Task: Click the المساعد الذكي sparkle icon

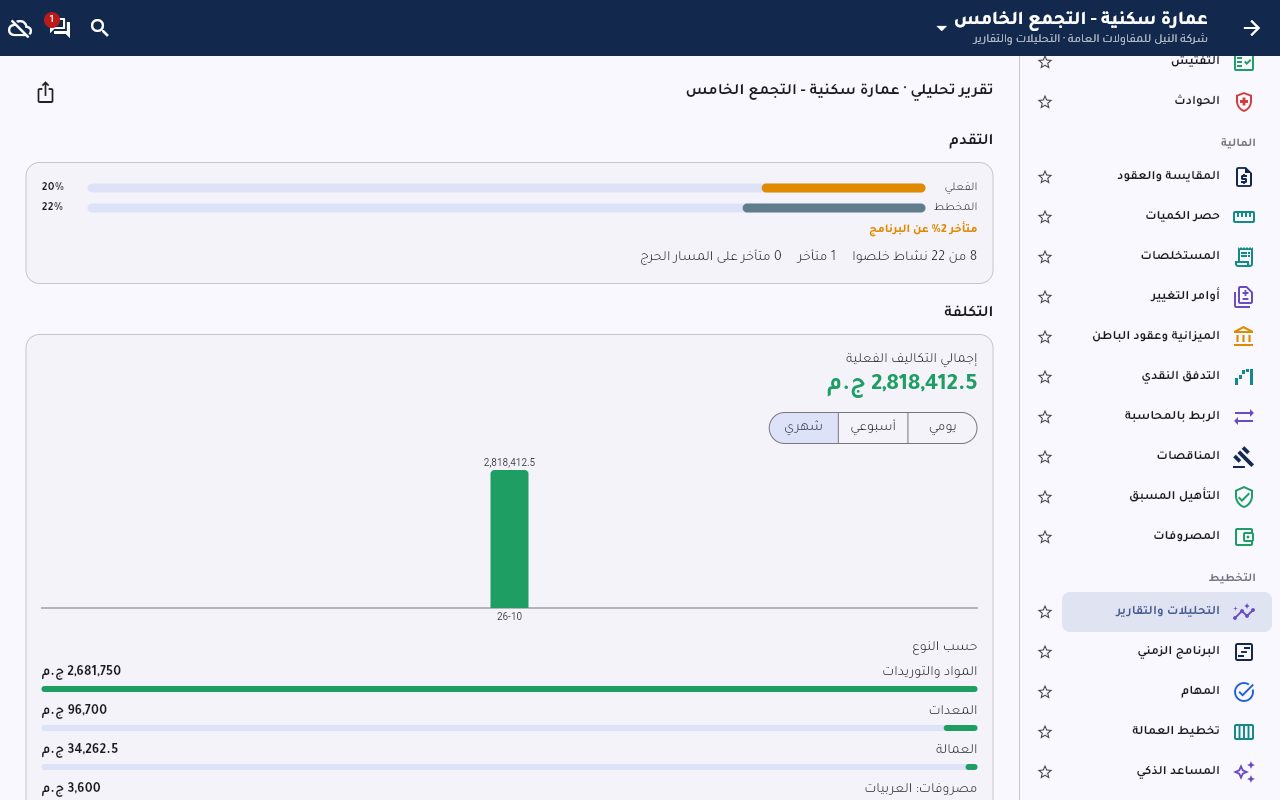Action: point(1243,772)
